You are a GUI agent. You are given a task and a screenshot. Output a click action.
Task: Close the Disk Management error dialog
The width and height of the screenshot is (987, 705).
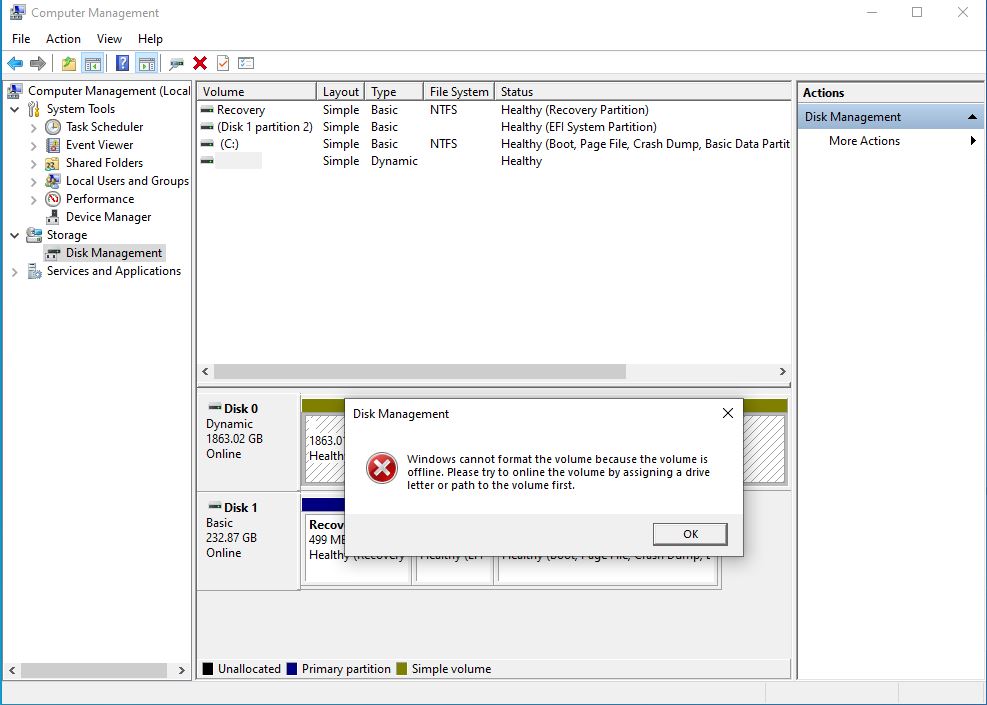click(x=728, y=413)
